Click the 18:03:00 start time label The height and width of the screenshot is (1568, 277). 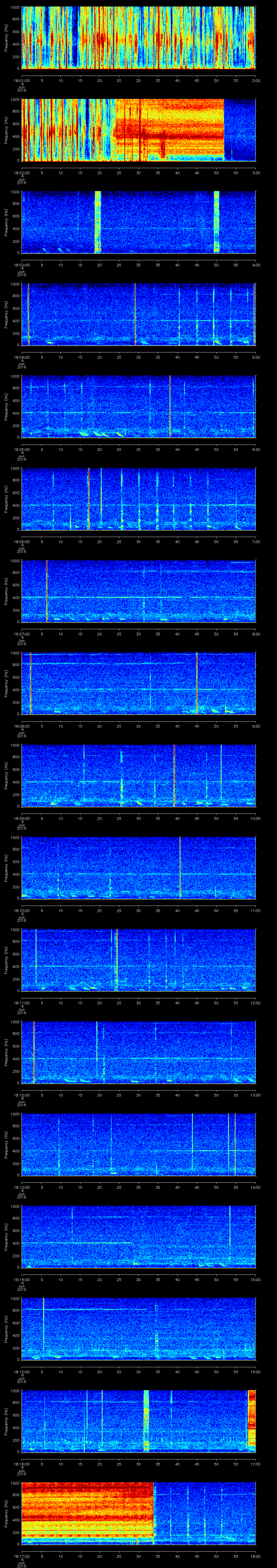[21, 265]
